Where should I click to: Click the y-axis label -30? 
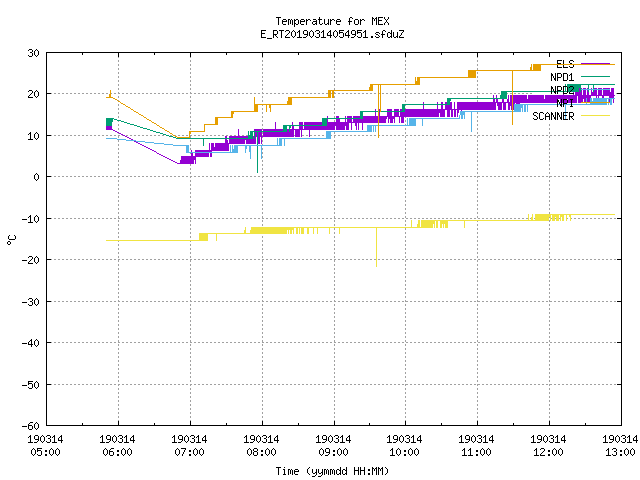(x=31, y=302)
